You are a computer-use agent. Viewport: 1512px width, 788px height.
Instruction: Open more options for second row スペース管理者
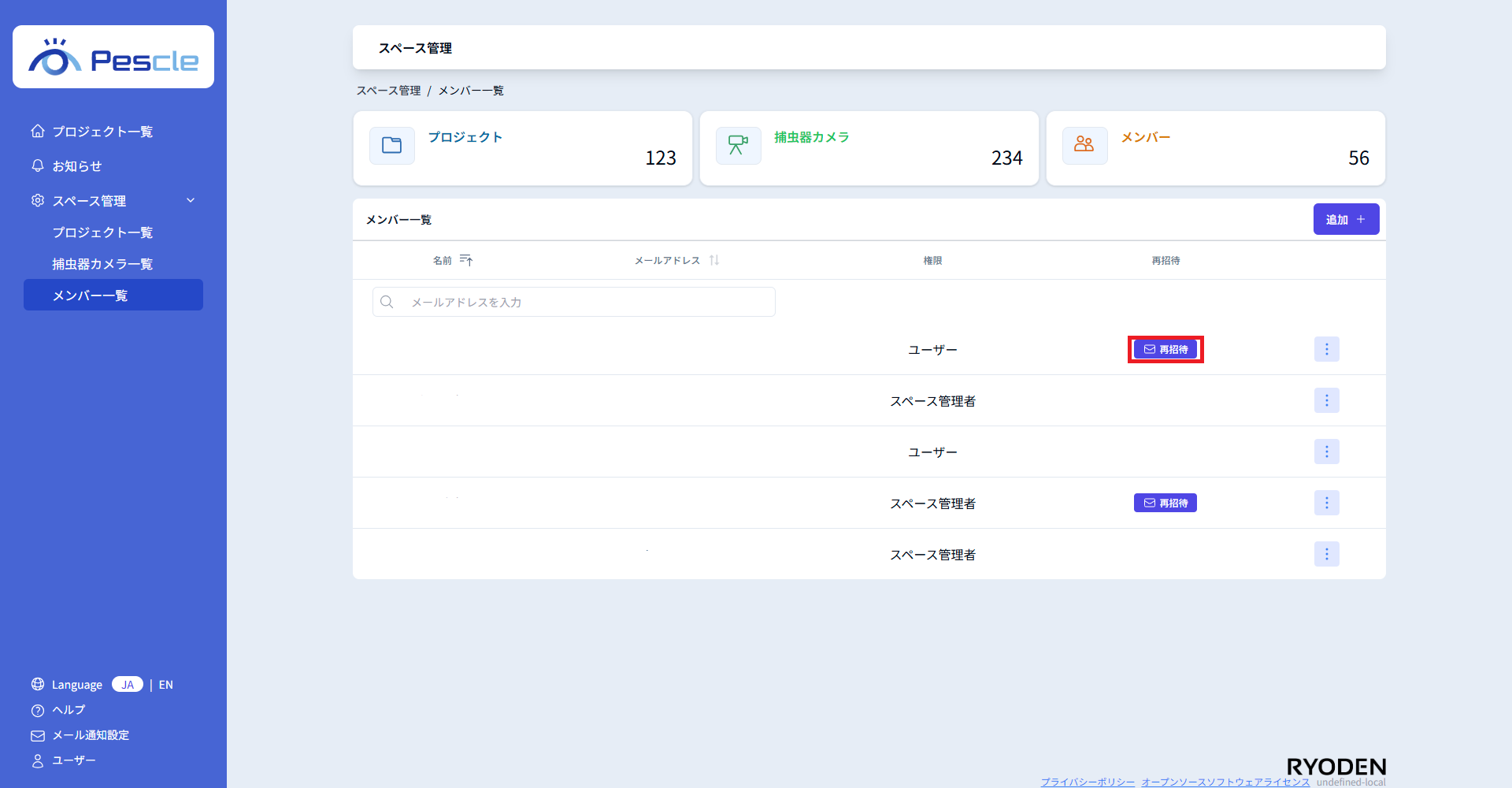click(x=1327, y=400)
